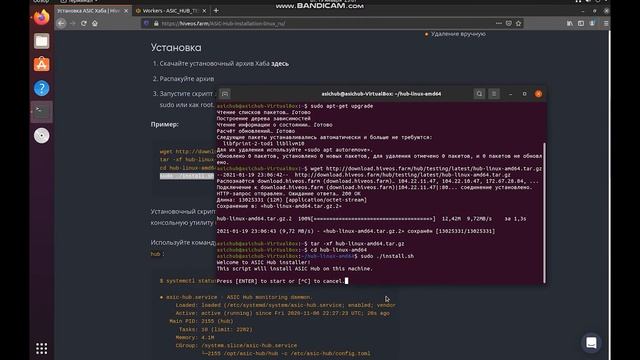Open page actions three-dot menu

point(498,23)
